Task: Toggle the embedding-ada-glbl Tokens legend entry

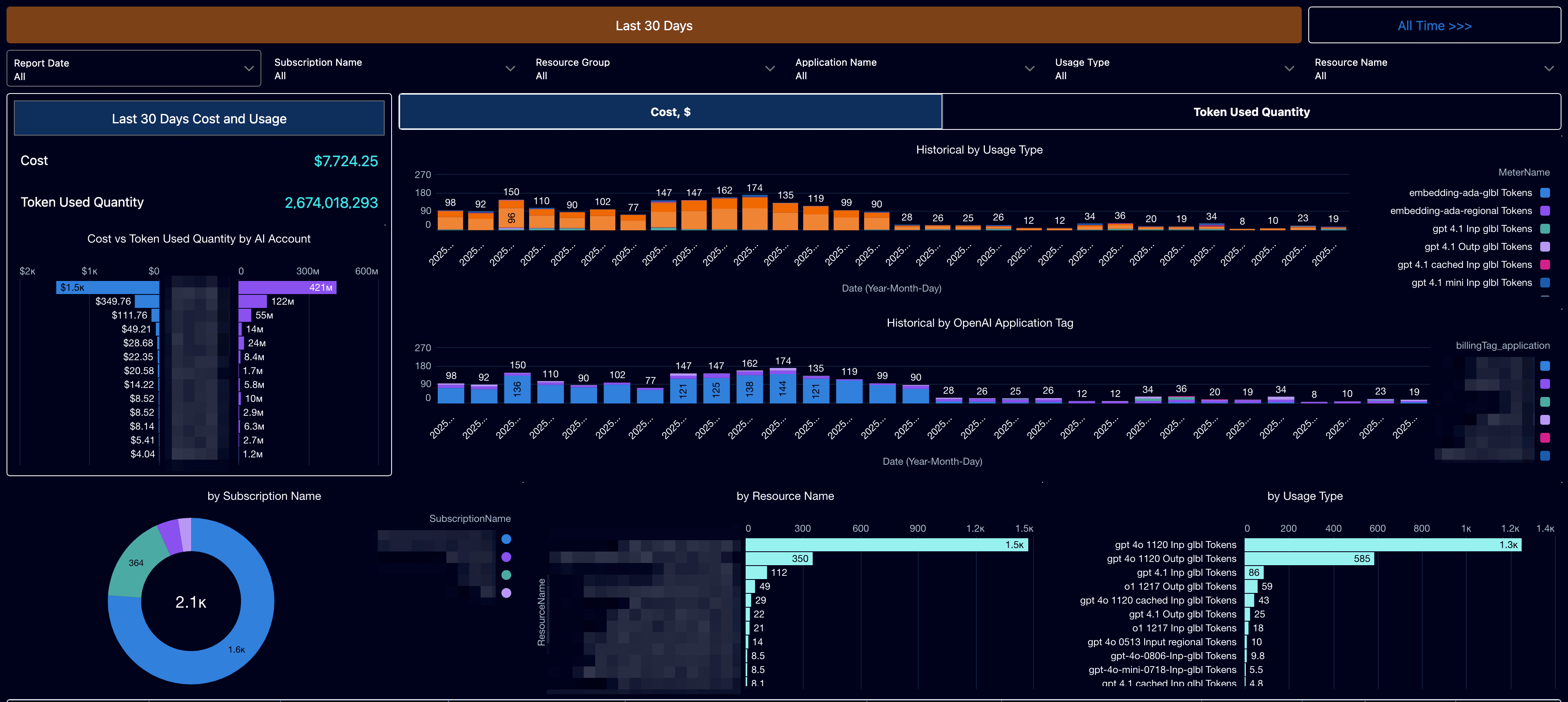Action: pos(1545,192)
